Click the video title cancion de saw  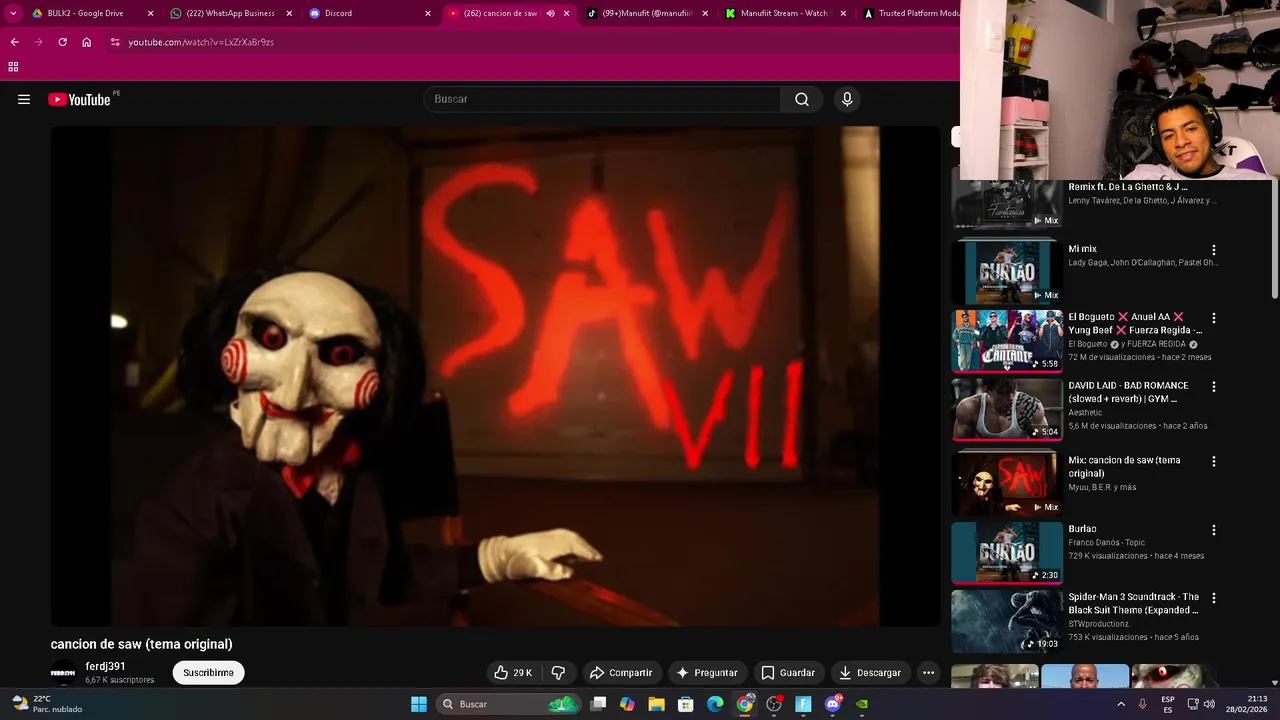(x=141, y=644)
